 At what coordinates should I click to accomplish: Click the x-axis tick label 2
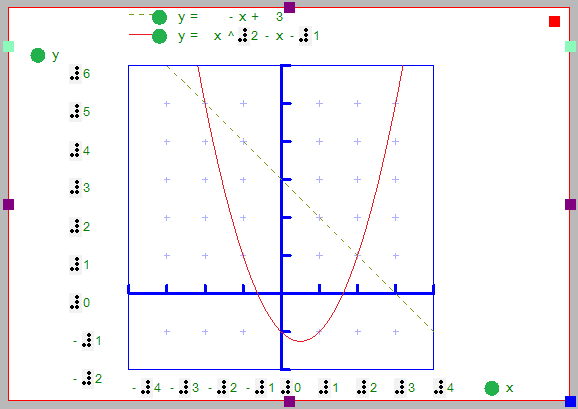(366, 388)
